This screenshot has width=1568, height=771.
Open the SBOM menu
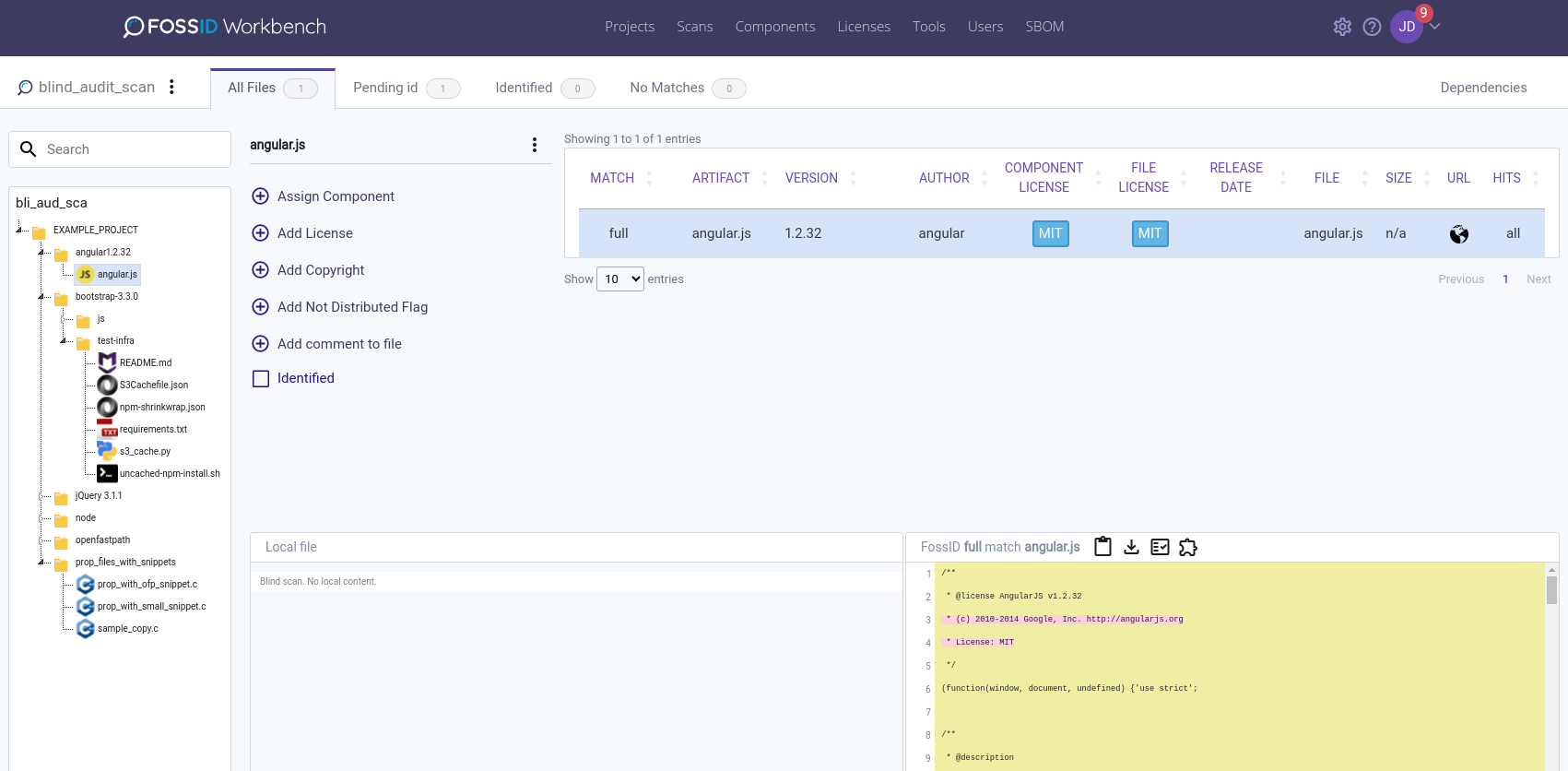click(1044, 27)
